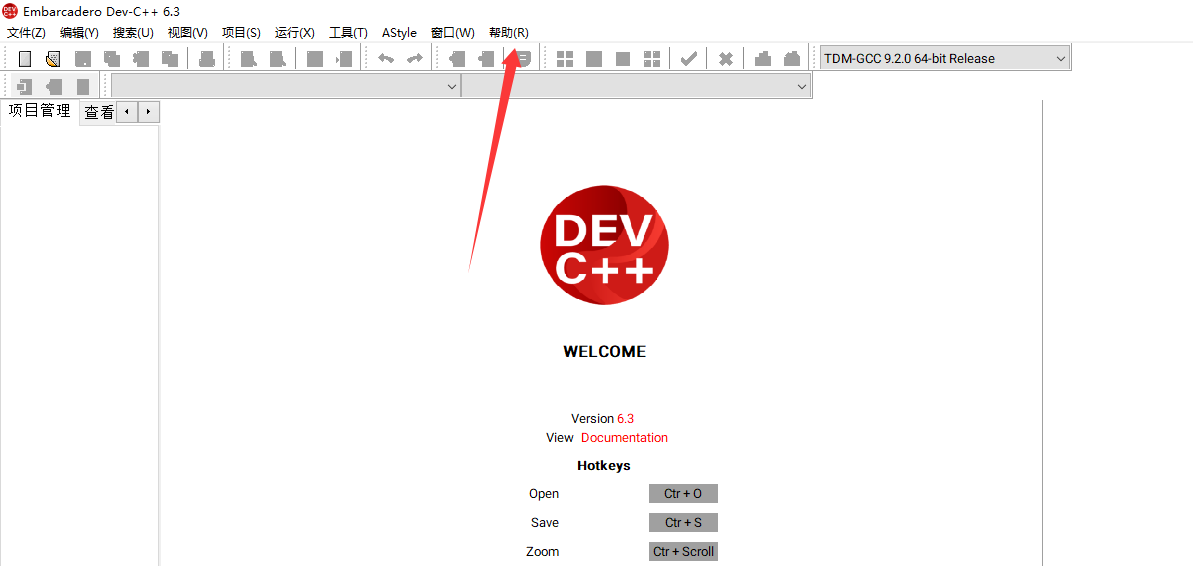Click the Open file toolbar icon

click(53, 59)
